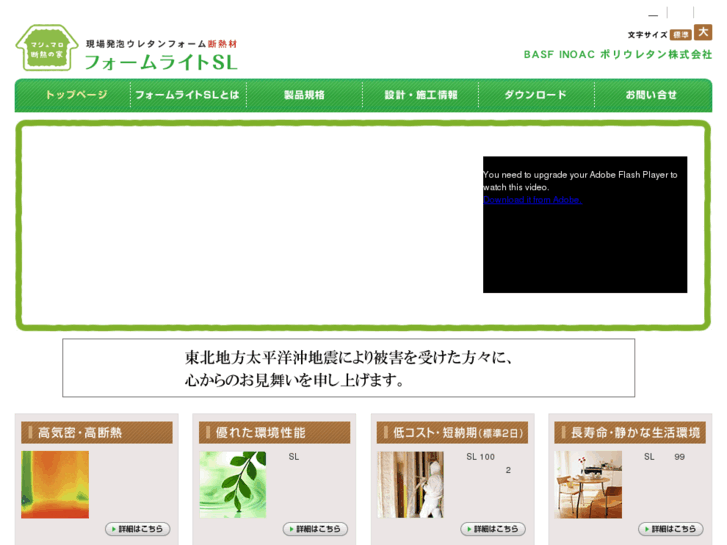727x545 pixels.
Task: Click the フォームライトSL logo title
Action: click(x=161, y=63)
